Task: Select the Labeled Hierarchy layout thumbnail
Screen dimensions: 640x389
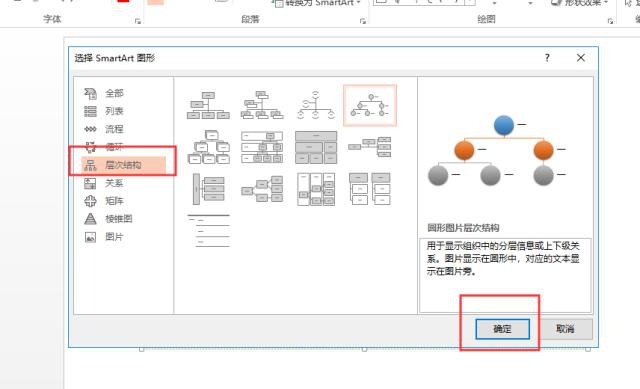Action: (x=262, y=147)
